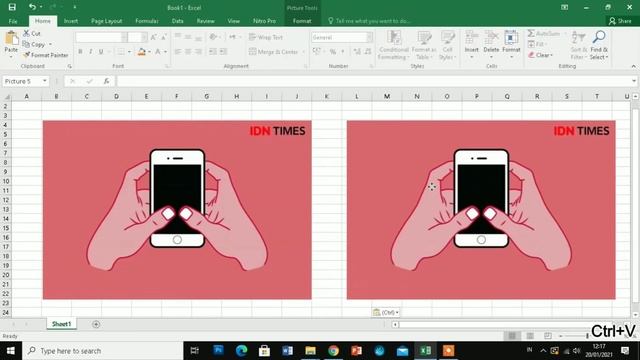This screenshot has width=640, height=360.
Task: Click the Windows Start button
Action: pos(11,351)
